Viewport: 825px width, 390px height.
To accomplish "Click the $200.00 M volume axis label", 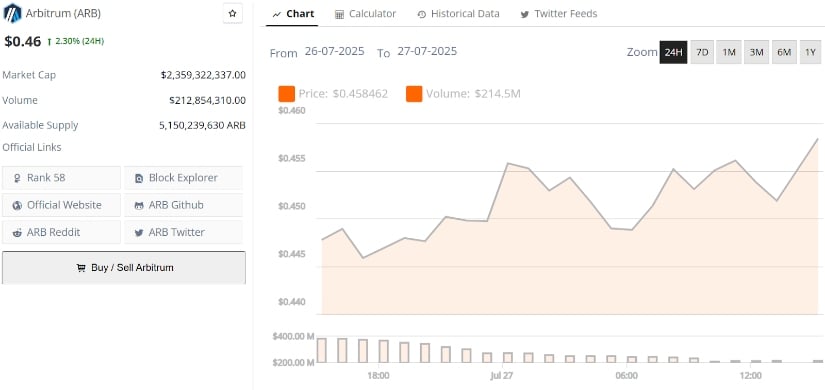I will 293,363.
